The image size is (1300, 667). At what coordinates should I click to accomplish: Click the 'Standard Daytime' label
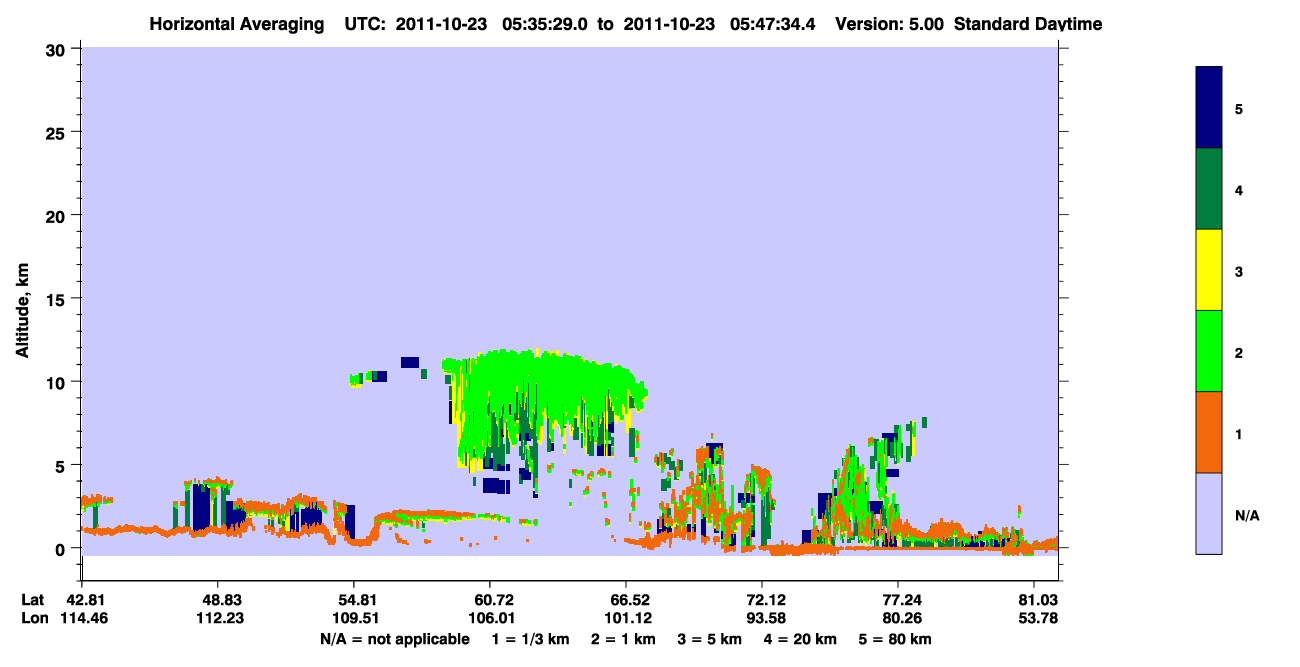[x=1028, y=24]
